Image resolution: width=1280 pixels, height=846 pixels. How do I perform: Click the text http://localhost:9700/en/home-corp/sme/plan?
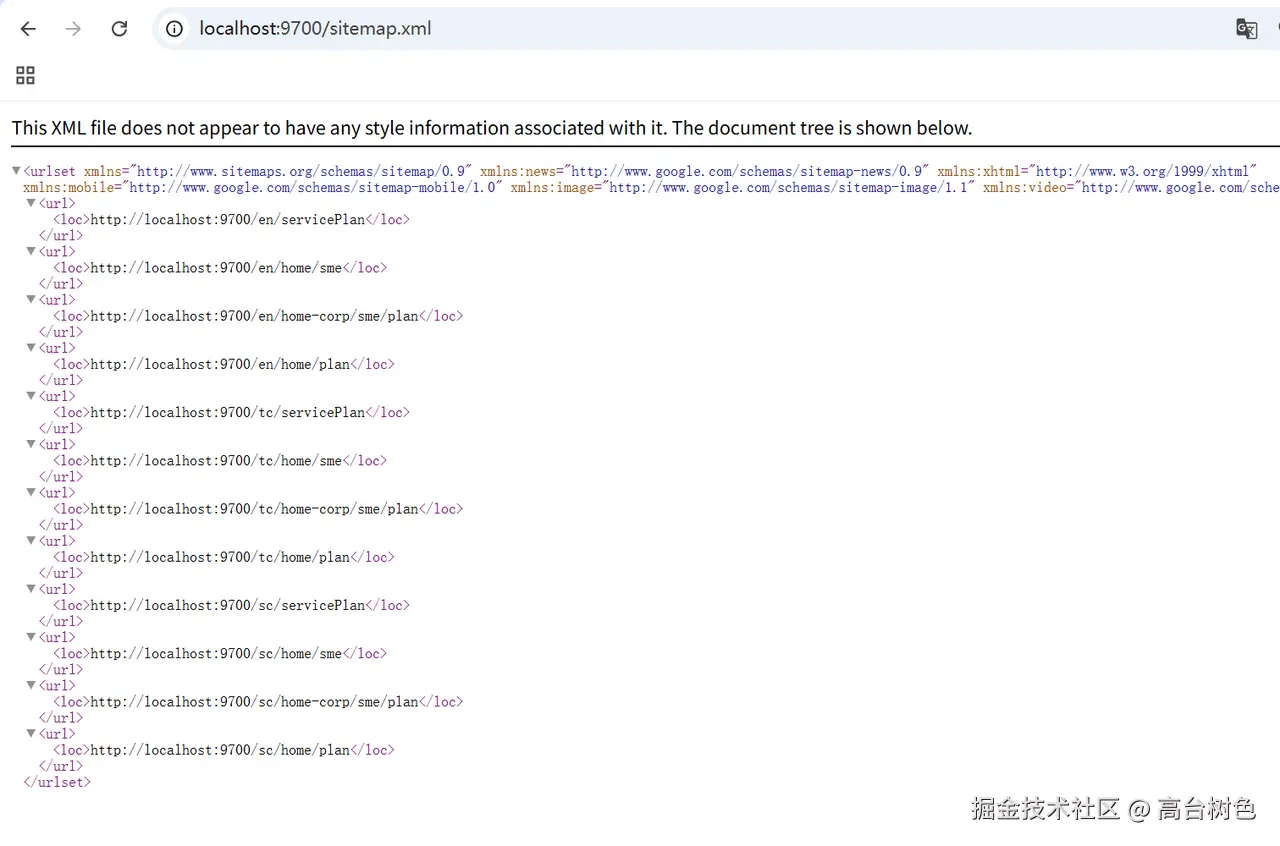(255, 316)
